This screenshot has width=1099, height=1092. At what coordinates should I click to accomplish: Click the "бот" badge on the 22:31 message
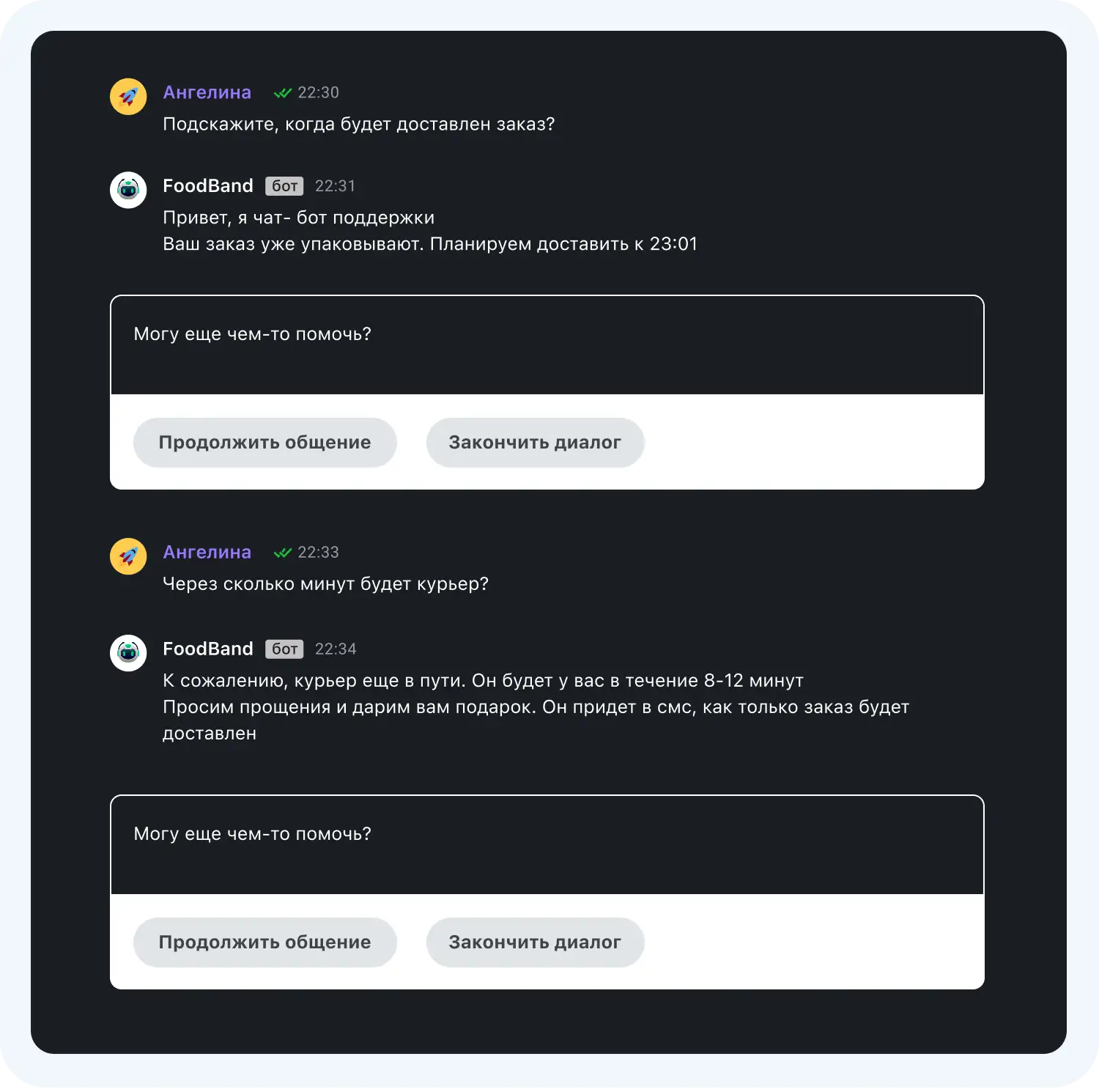[x=284, y=186]
